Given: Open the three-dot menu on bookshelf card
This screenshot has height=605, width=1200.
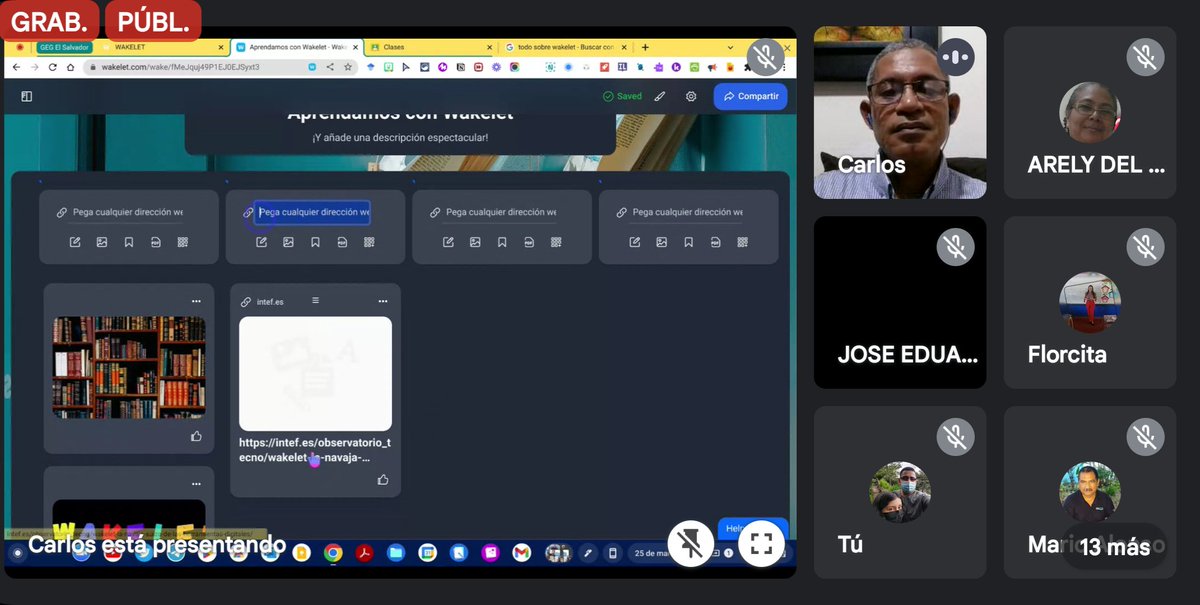Looking at the screenshot, I should [196, 301].
